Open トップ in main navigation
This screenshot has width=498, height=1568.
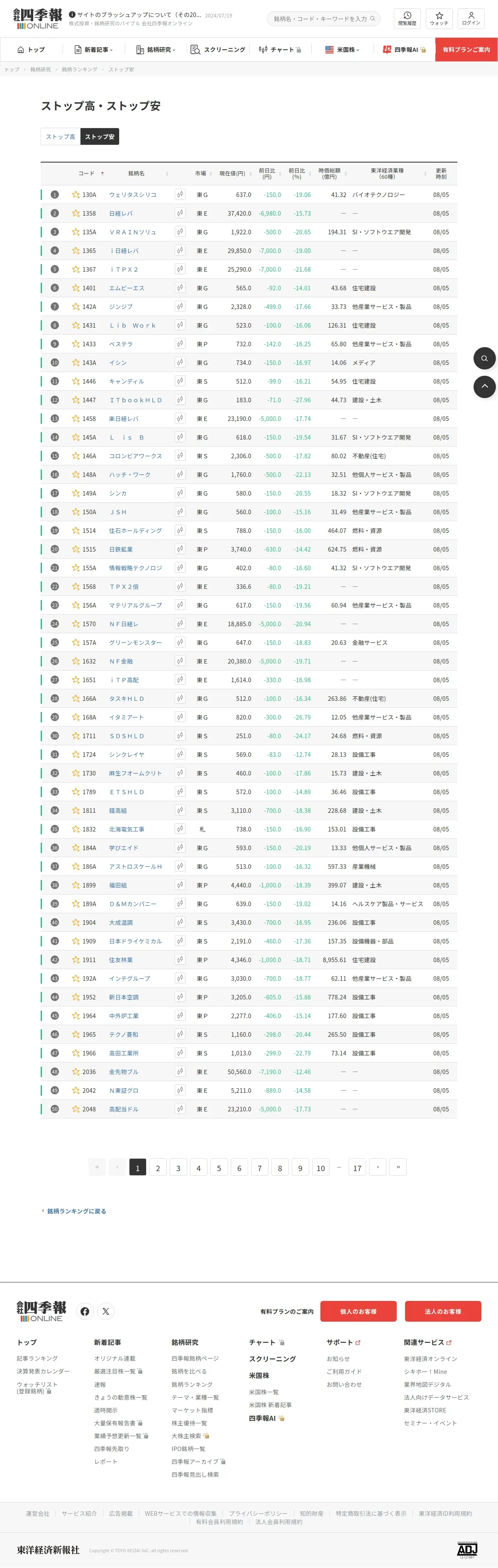pos(31,49)
